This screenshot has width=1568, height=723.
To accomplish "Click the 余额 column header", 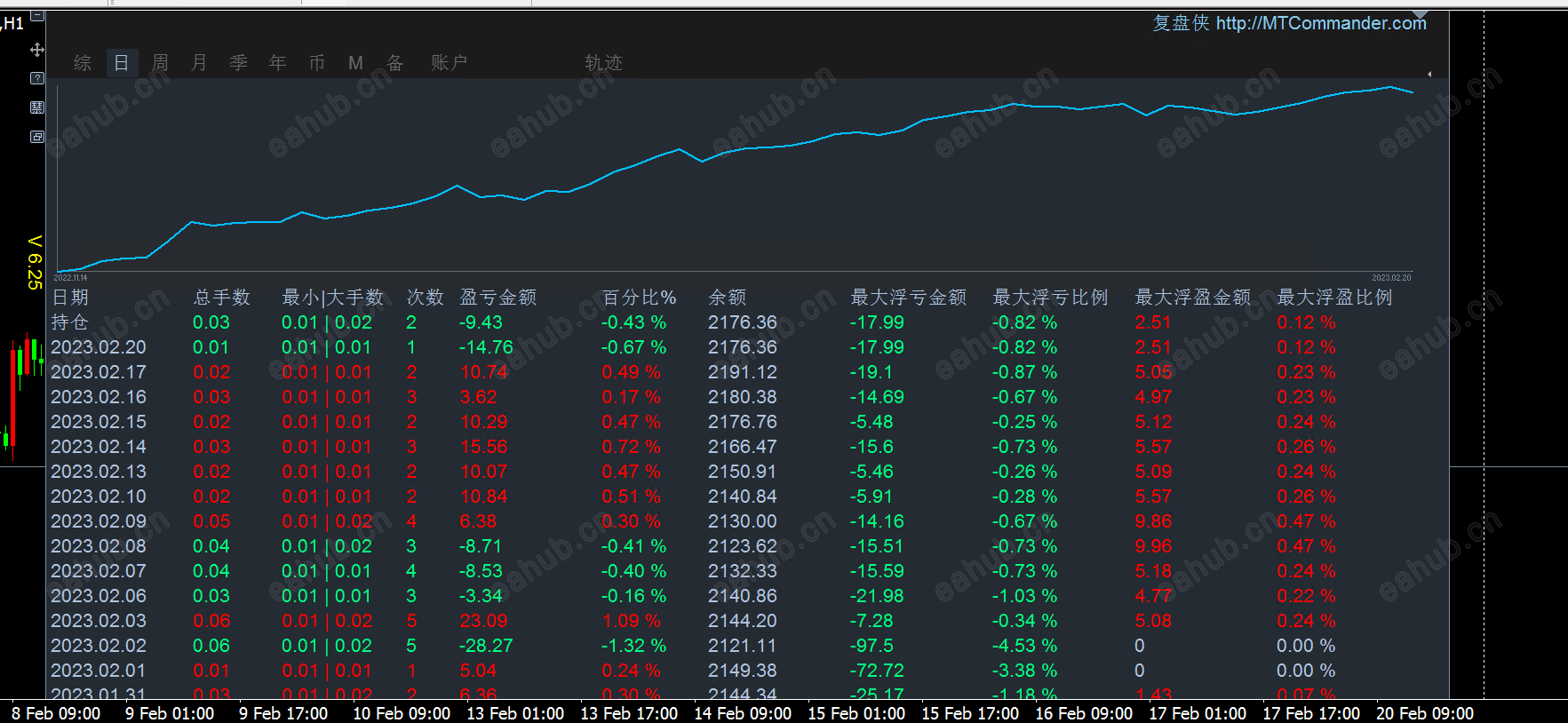I will click(727, 298).
